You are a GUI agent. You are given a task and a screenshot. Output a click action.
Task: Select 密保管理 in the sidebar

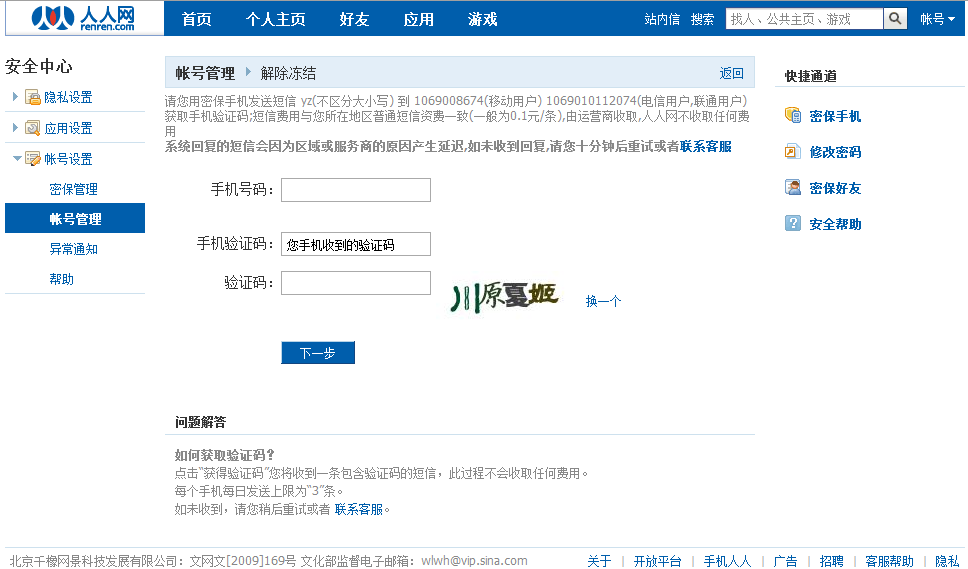73,189
